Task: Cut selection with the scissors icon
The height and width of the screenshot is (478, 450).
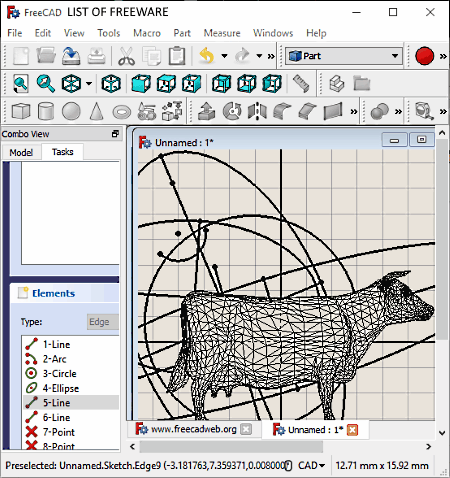Action: (126, 56)
